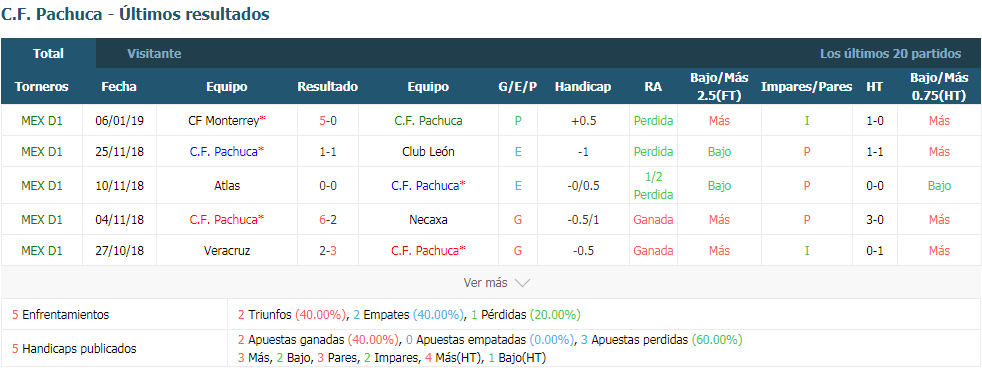Open the Club León team link
The image size is (982, 370).
(x=428, y=152)
